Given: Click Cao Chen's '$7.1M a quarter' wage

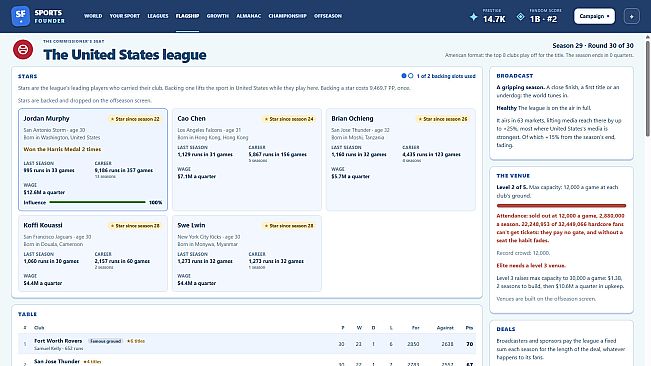Looking at the screenshot, I should pyautogui.click(x=196, y=176).
